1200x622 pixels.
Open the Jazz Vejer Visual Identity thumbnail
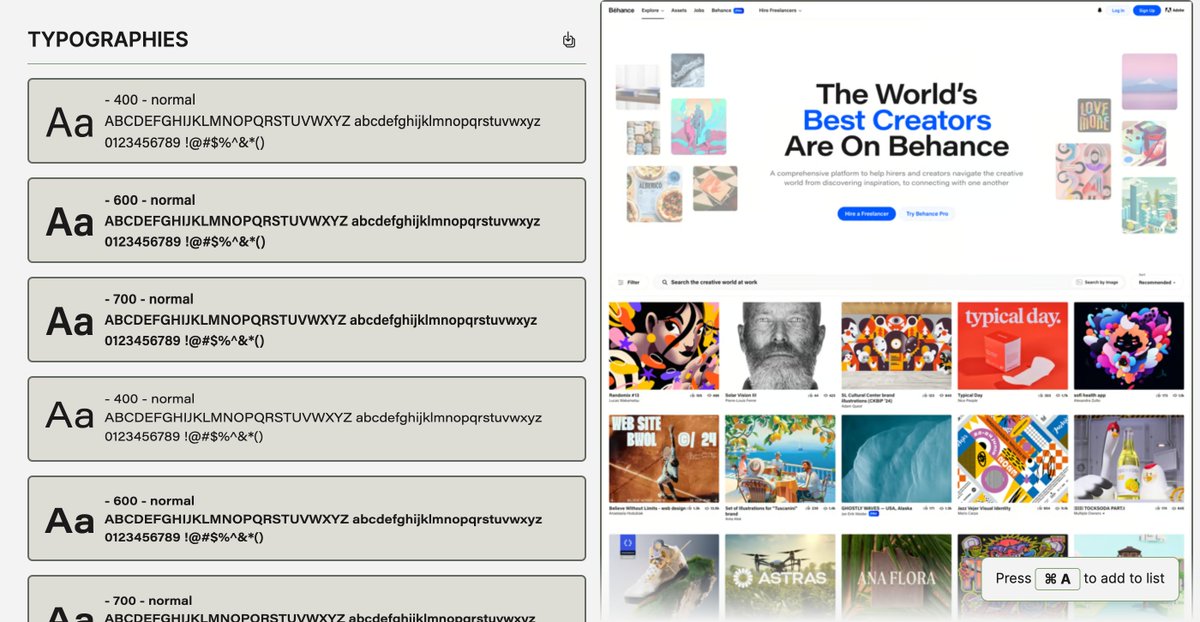click(1012, 459)
